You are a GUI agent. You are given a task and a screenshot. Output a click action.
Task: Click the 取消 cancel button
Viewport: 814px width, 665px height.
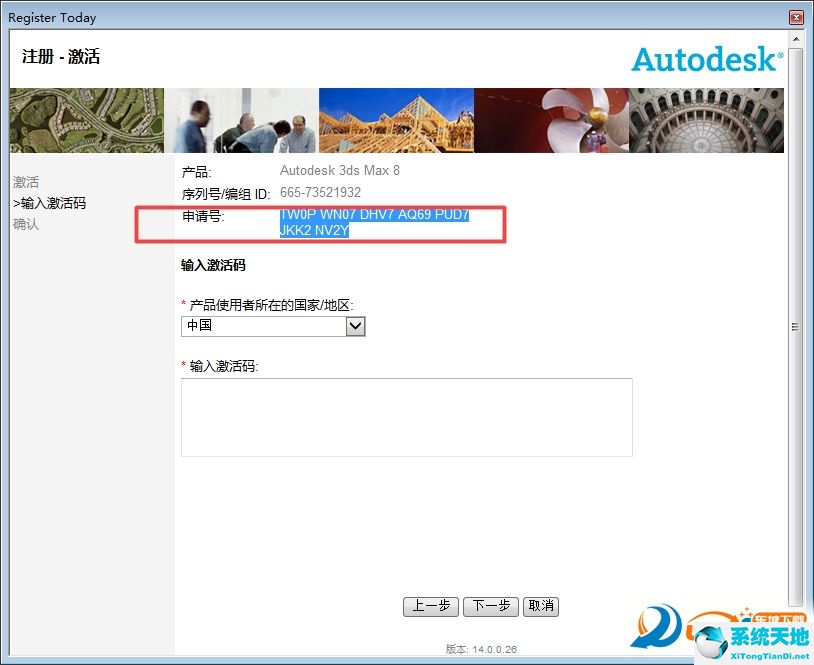[x=541, y=606]
